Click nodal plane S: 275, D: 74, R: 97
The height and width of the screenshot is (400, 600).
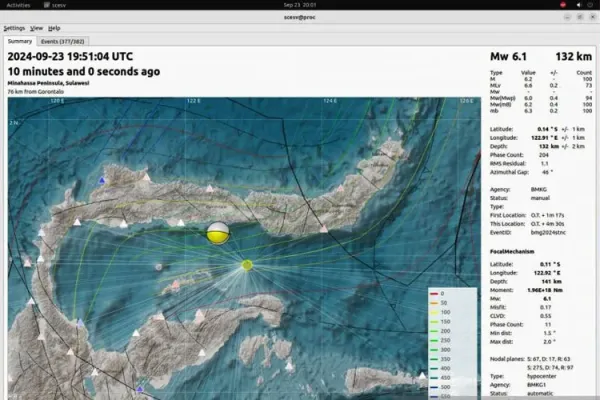point(550,368)
